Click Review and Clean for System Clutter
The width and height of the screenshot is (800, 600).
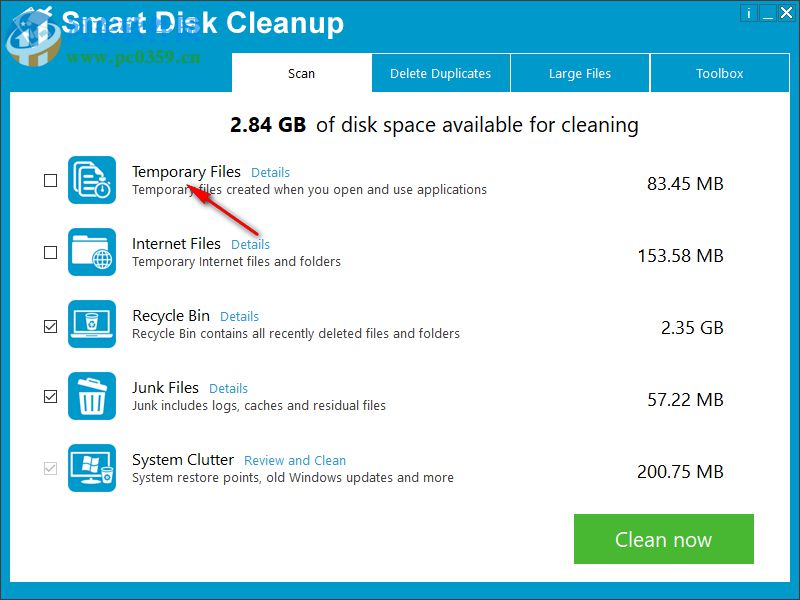click(x=294, y=460)
